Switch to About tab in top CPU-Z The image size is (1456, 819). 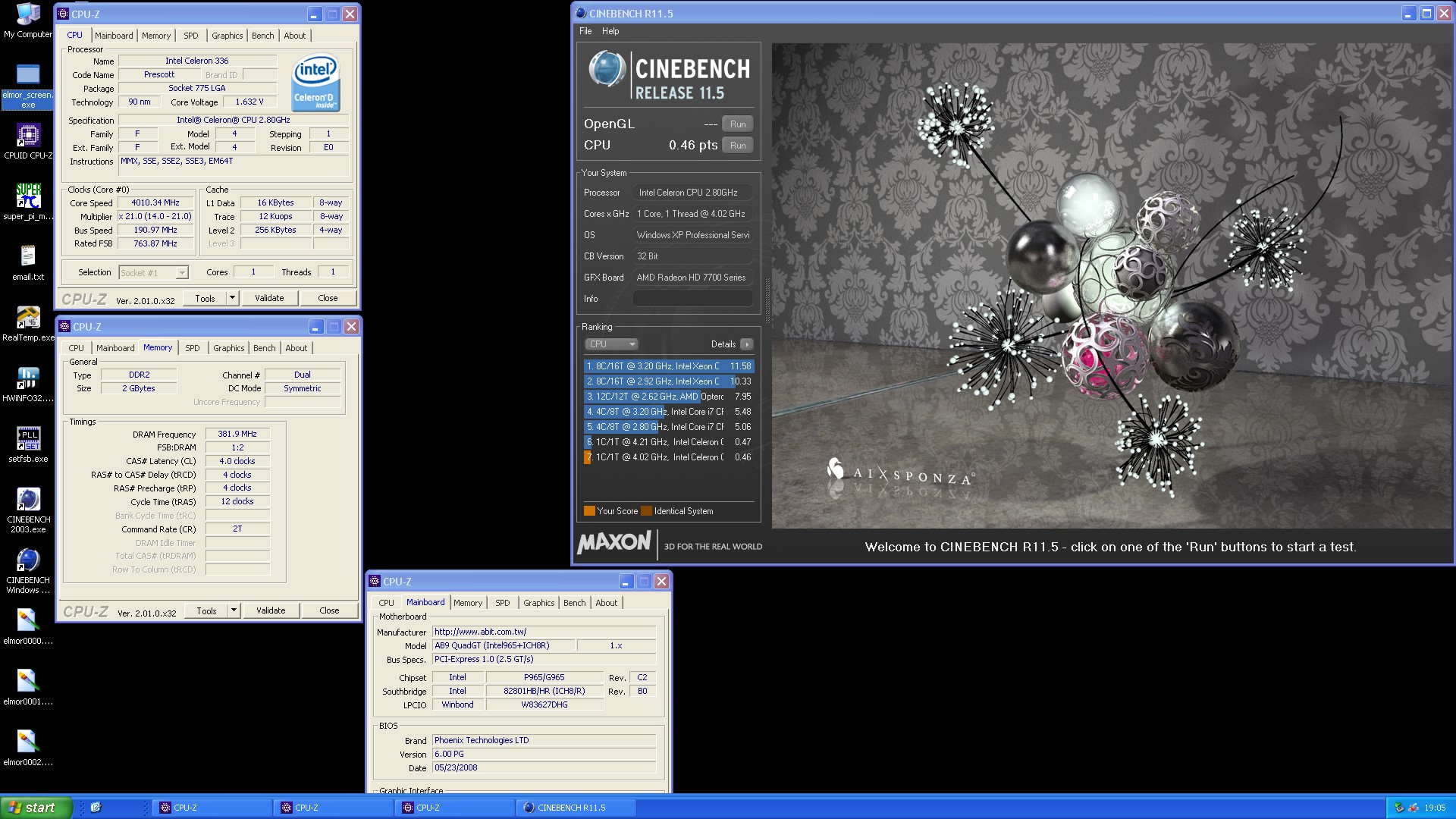coord(295,36)
